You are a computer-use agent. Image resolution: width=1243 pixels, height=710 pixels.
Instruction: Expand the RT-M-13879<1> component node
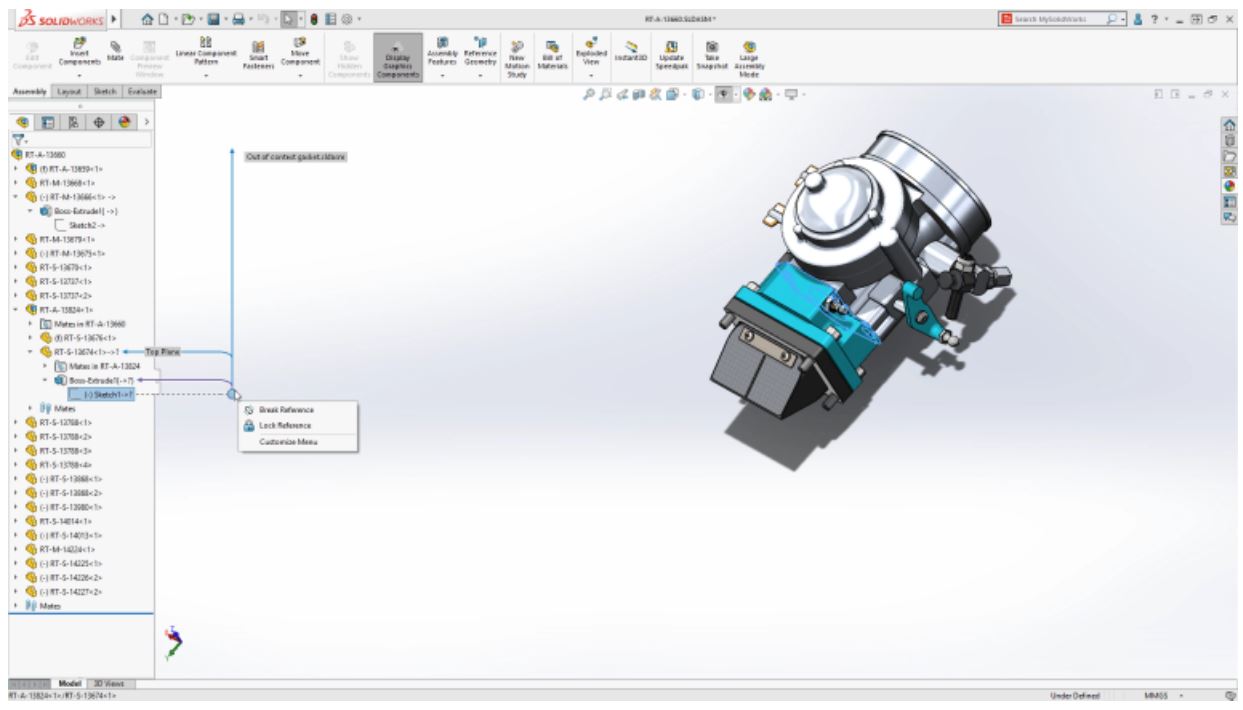coord(8,238)
